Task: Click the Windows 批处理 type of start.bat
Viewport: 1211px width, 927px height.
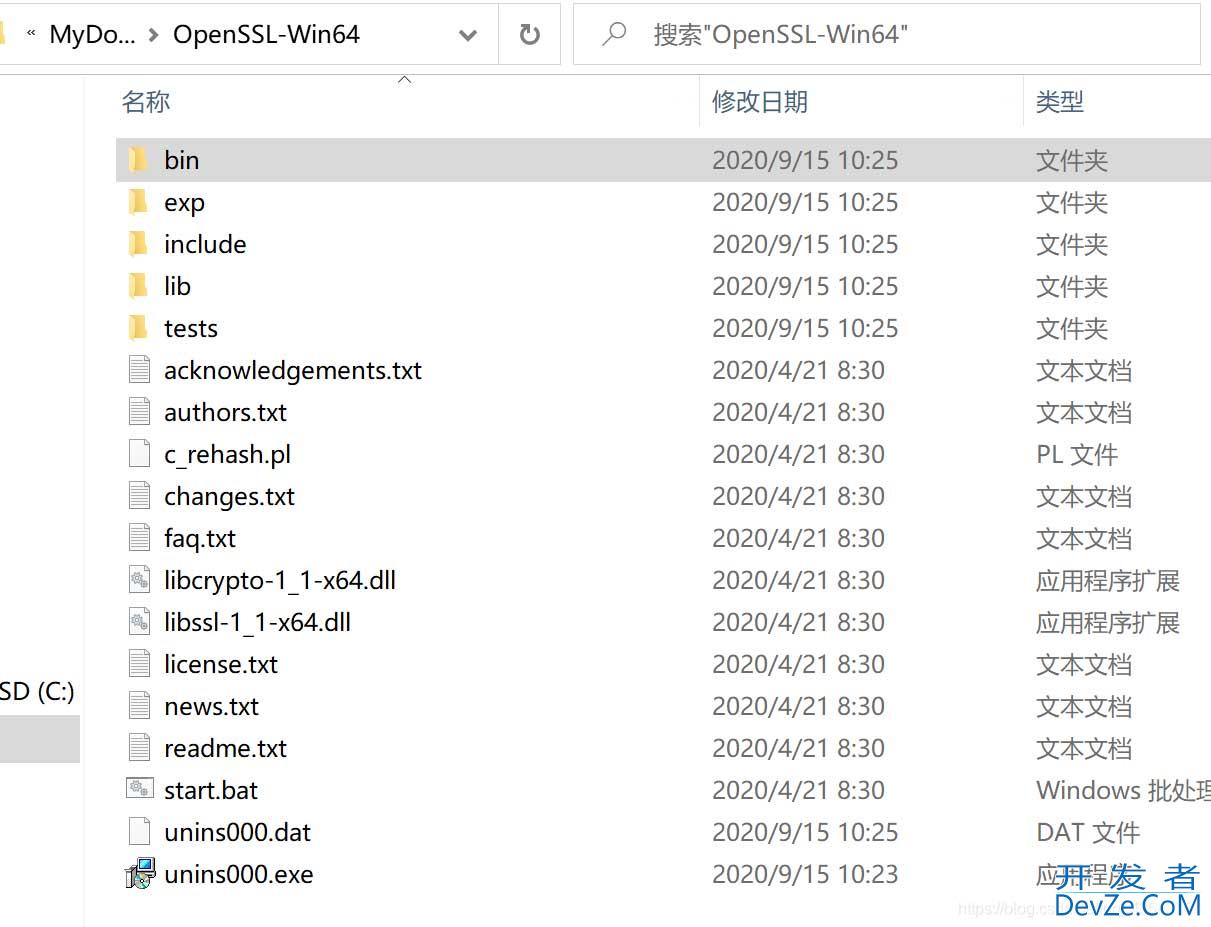Action: pyautogui.click(x=1123, y=790)
